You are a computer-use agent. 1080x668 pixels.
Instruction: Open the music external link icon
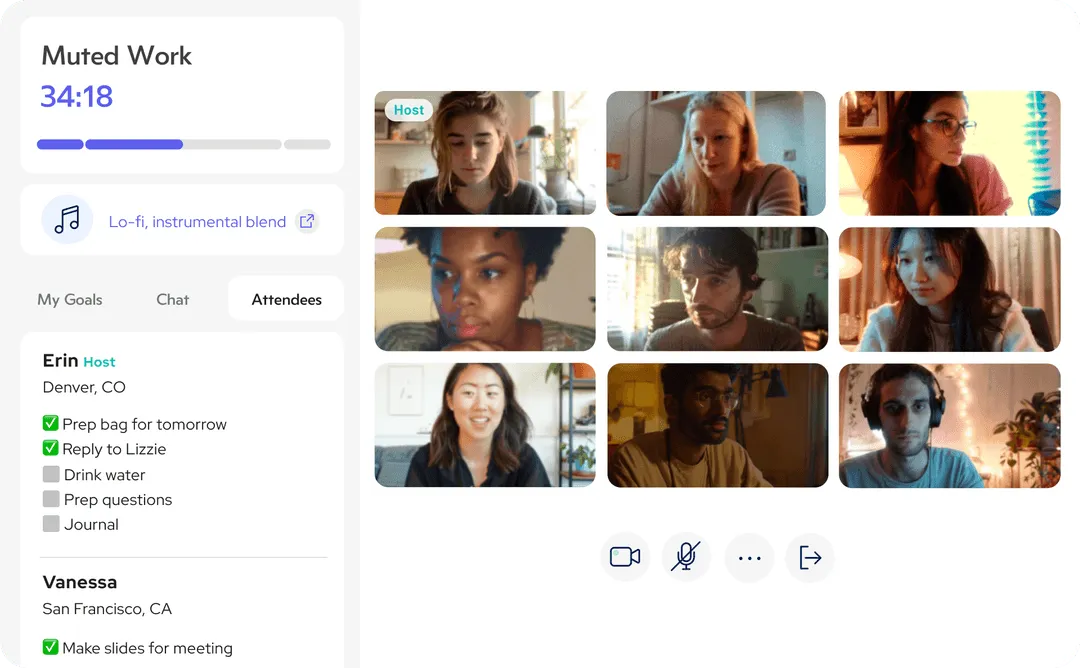(x=308, y=221)
